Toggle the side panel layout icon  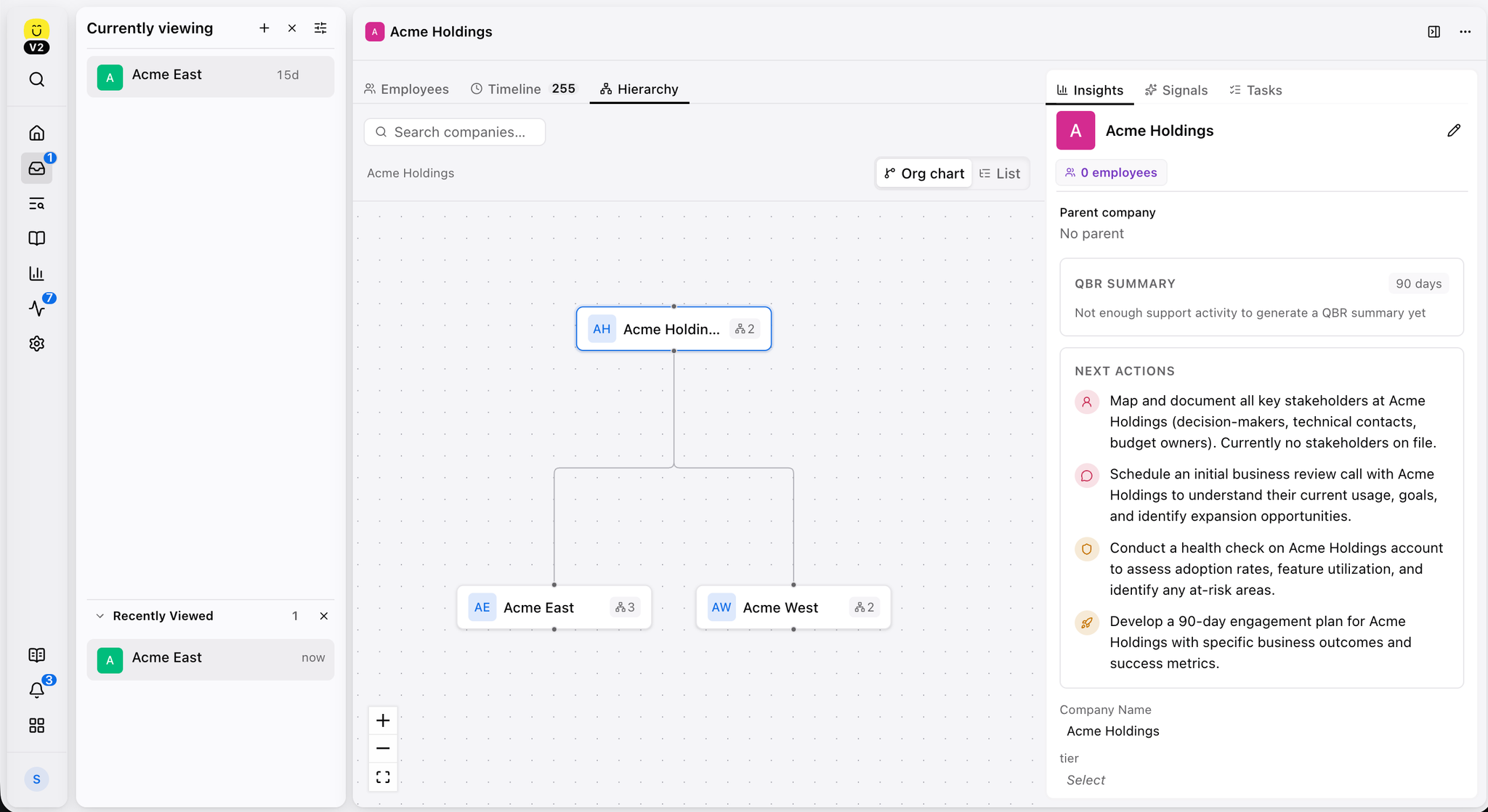(1434, 32)
